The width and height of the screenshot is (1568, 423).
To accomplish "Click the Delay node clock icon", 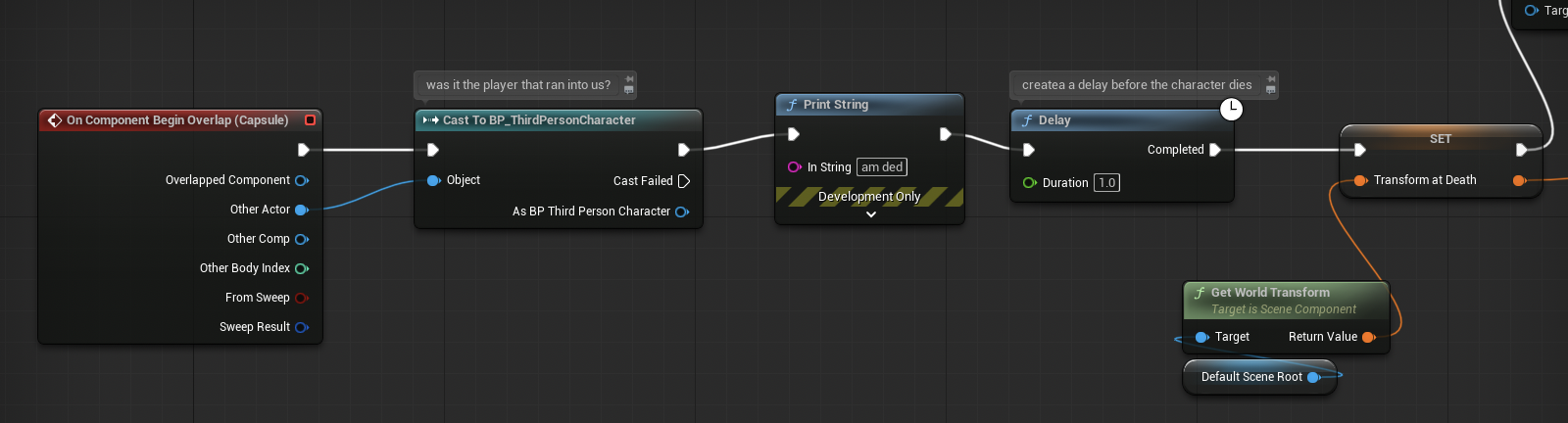I will (x=1231, y=109).
